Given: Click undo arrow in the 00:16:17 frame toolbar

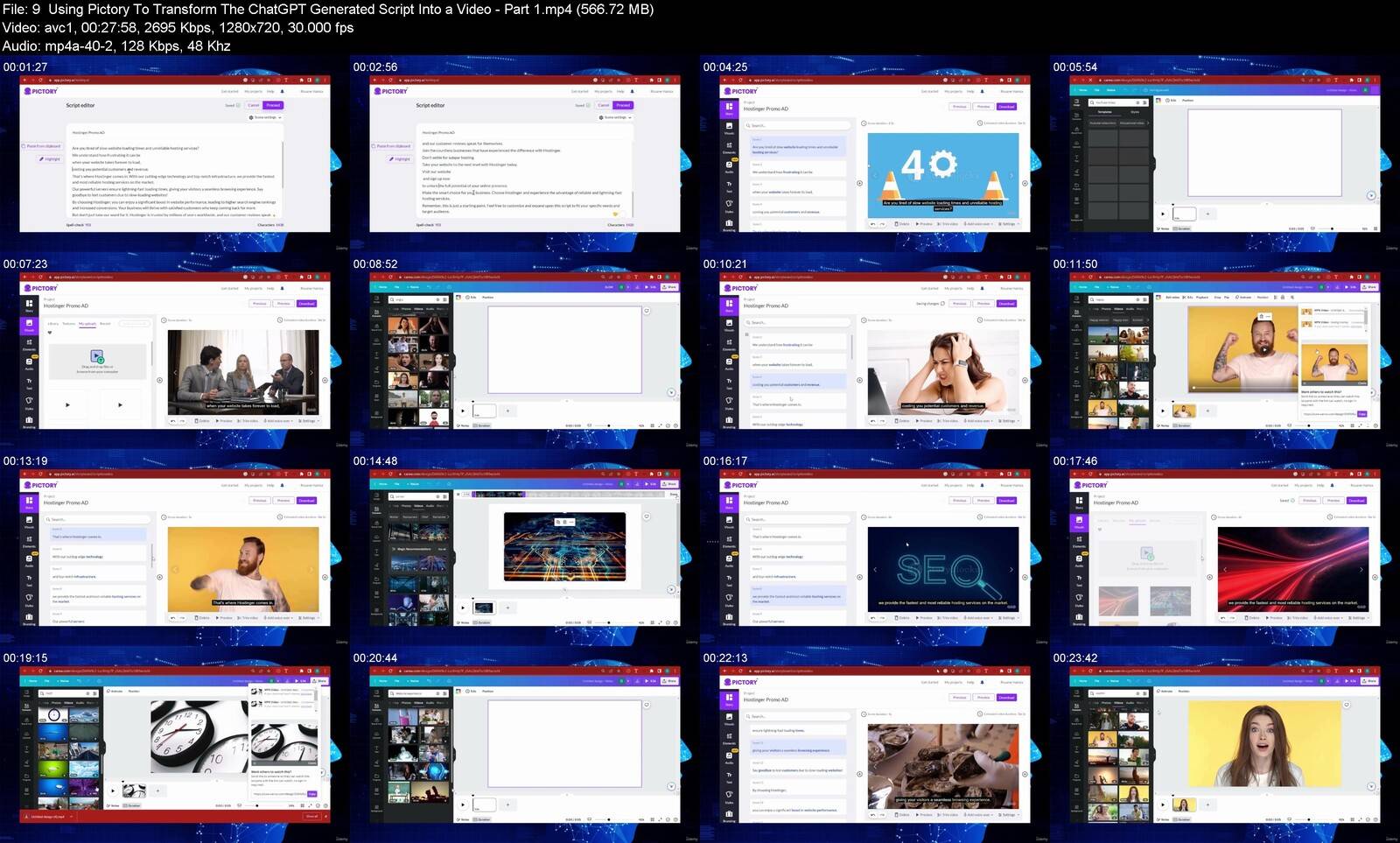Looking at the screenshot, I should tap(871, 618).
